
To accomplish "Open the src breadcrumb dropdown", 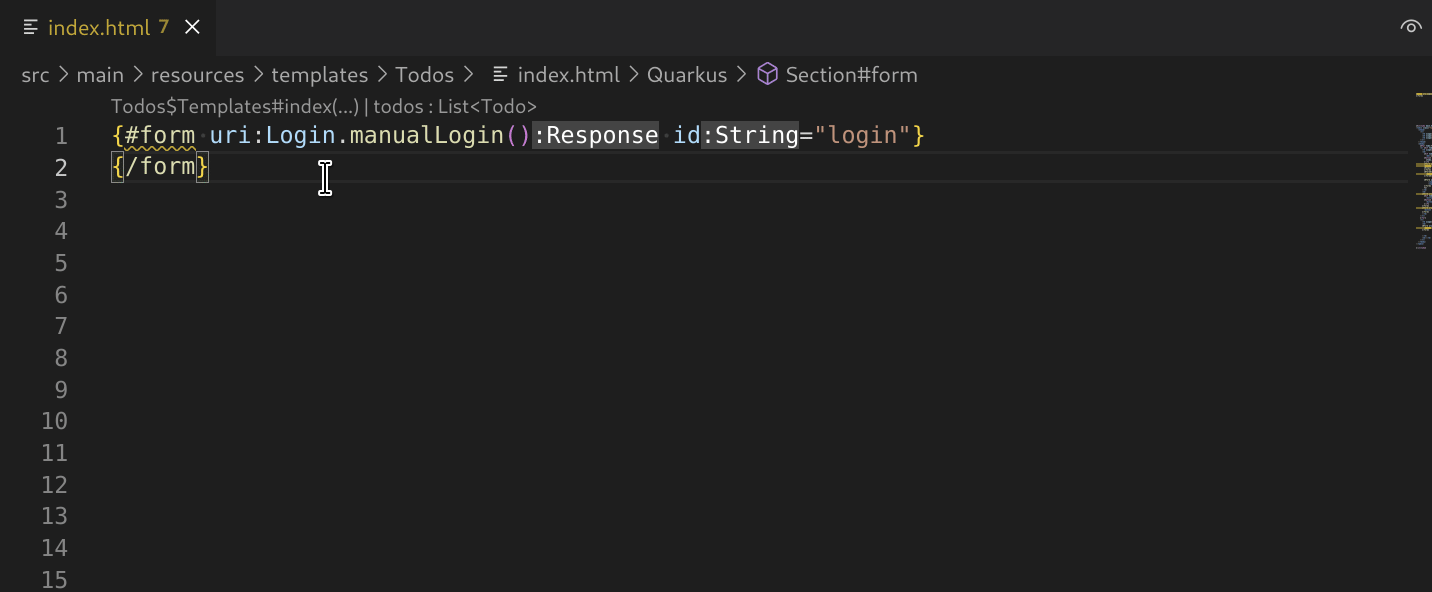I will pos(35,74).
